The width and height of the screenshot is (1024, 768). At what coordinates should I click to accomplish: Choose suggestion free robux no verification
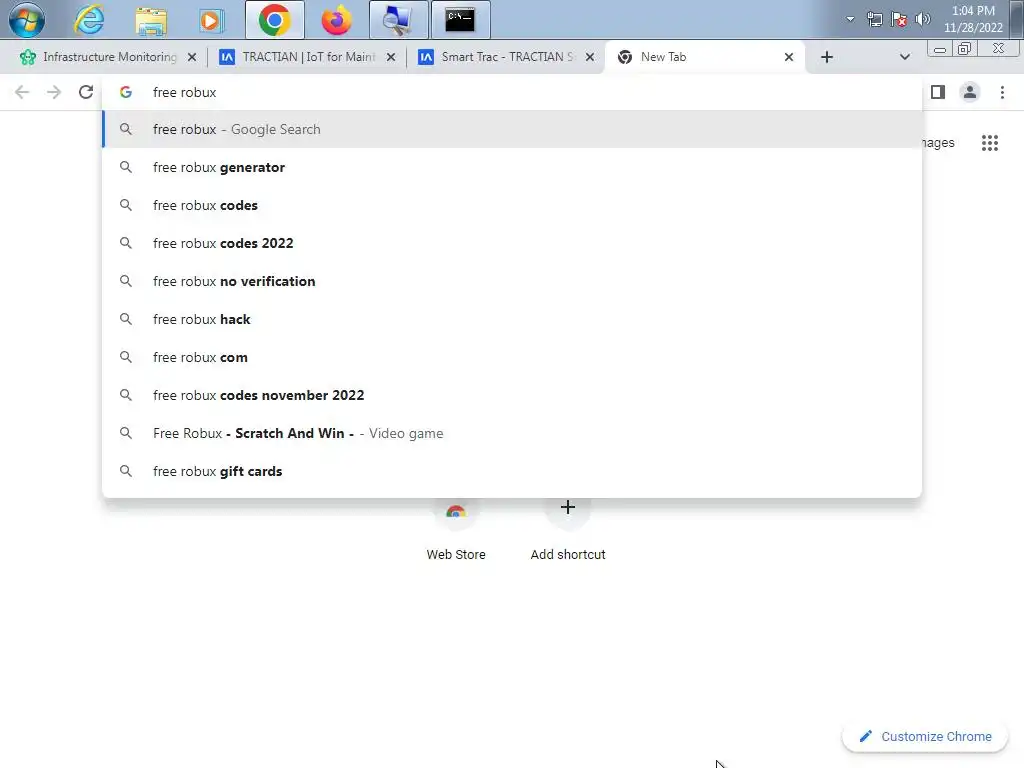[511, 281]
